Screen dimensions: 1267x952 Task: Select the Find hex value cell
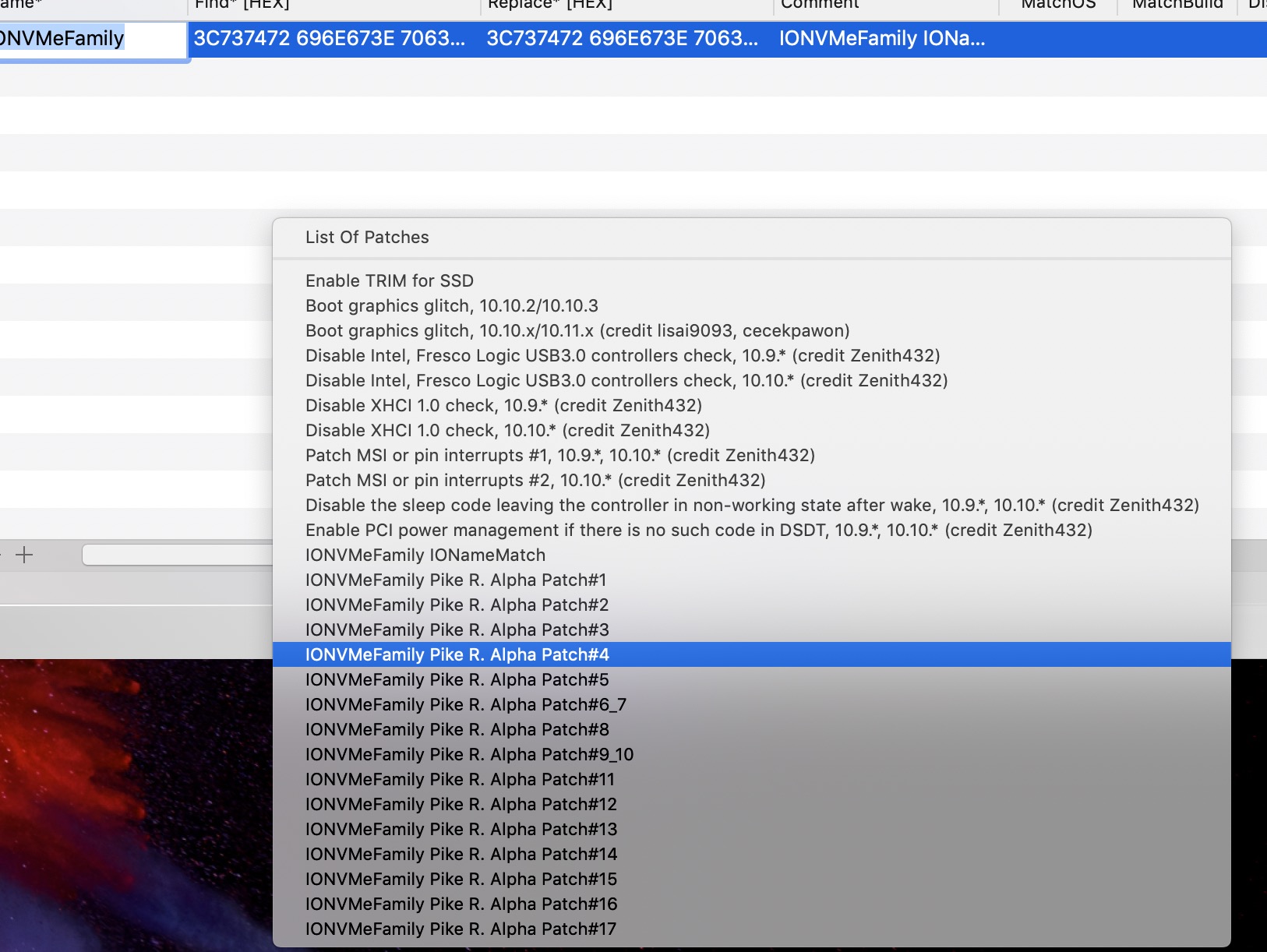coord(329,39)
